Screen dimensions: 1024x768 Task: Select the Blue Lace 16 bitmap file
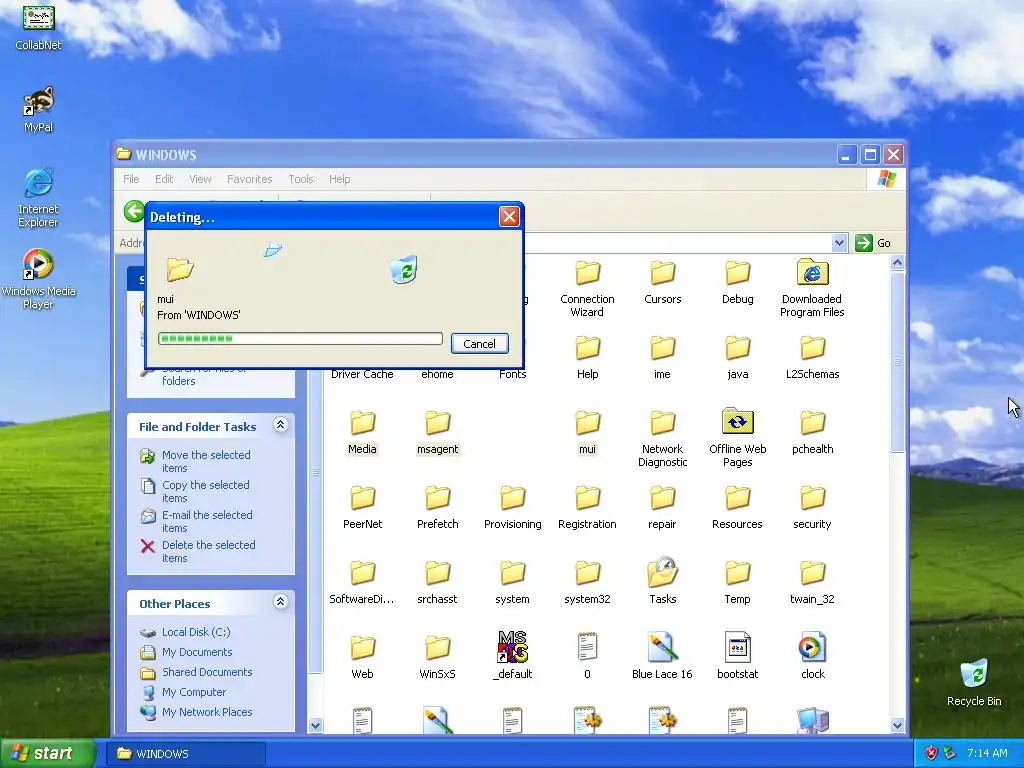click(662, 656)
